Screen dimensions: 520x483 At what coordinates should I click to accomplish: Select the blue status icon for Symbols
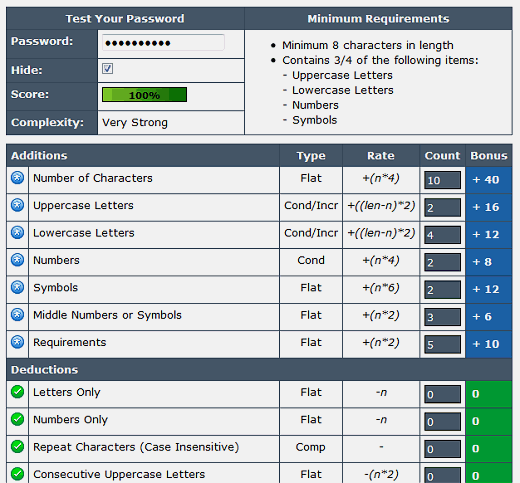point(17,287)
